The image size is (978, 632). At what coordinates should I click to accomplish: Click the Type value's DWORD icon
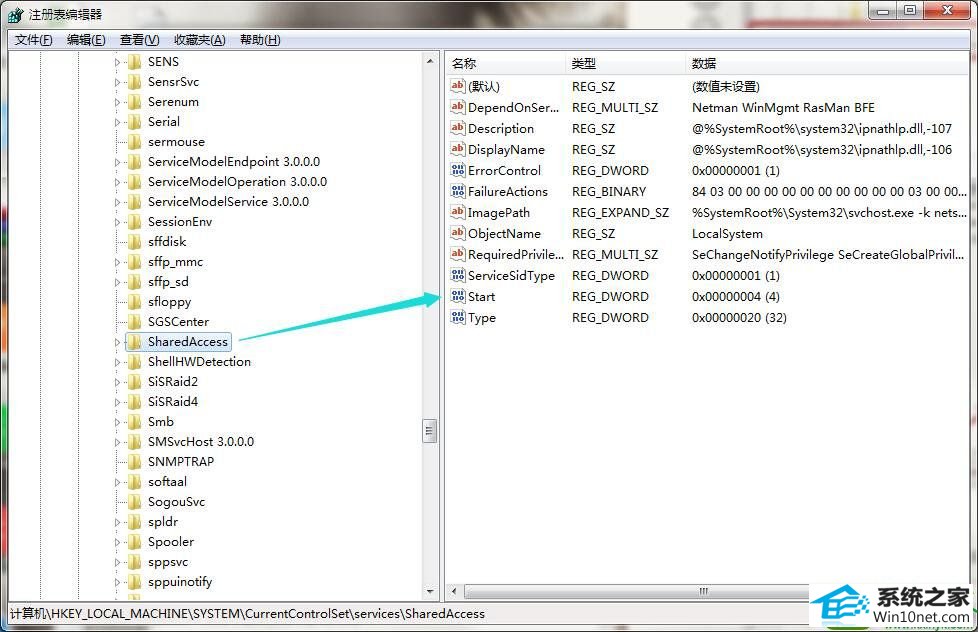458,317
